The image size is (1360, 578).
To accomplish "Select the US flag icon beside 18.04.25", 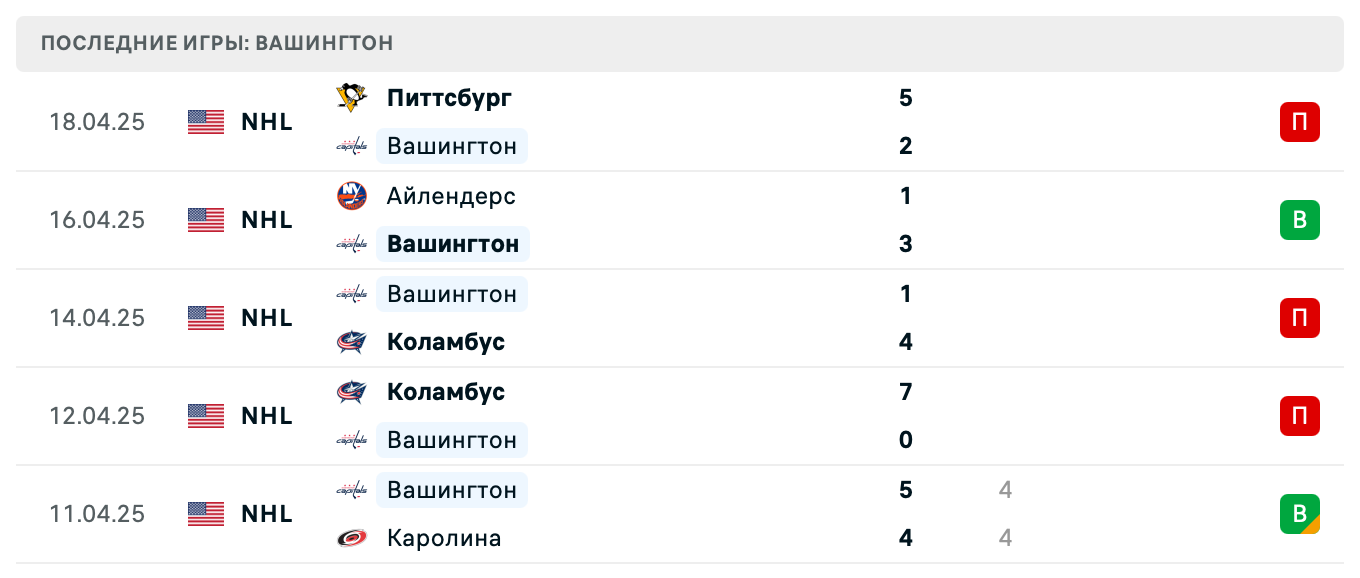I will click(x=205, y=122).
